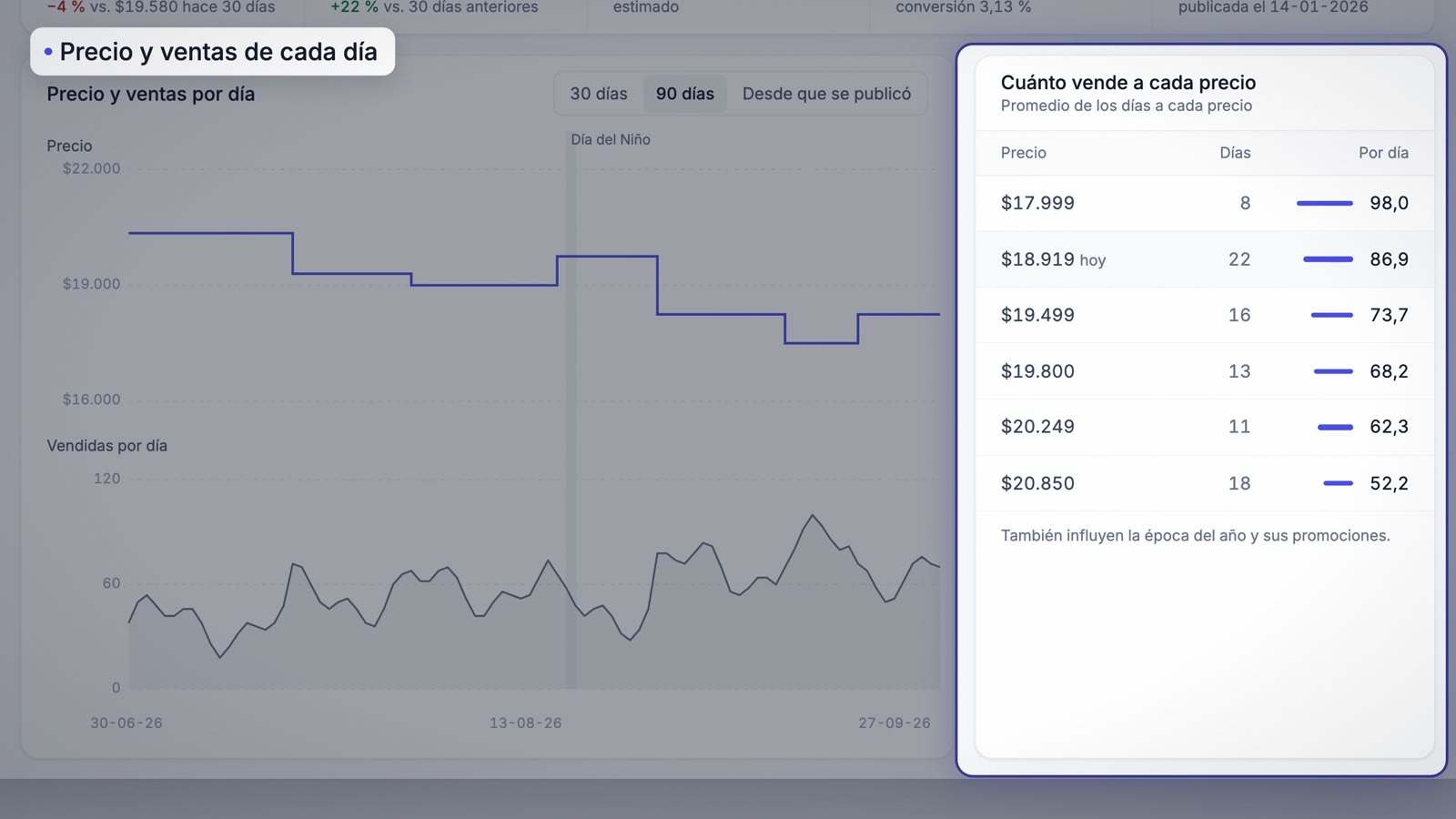Click the $18.919 hoy price row
Screen dimensions: 1456x819
[1204, 259]
